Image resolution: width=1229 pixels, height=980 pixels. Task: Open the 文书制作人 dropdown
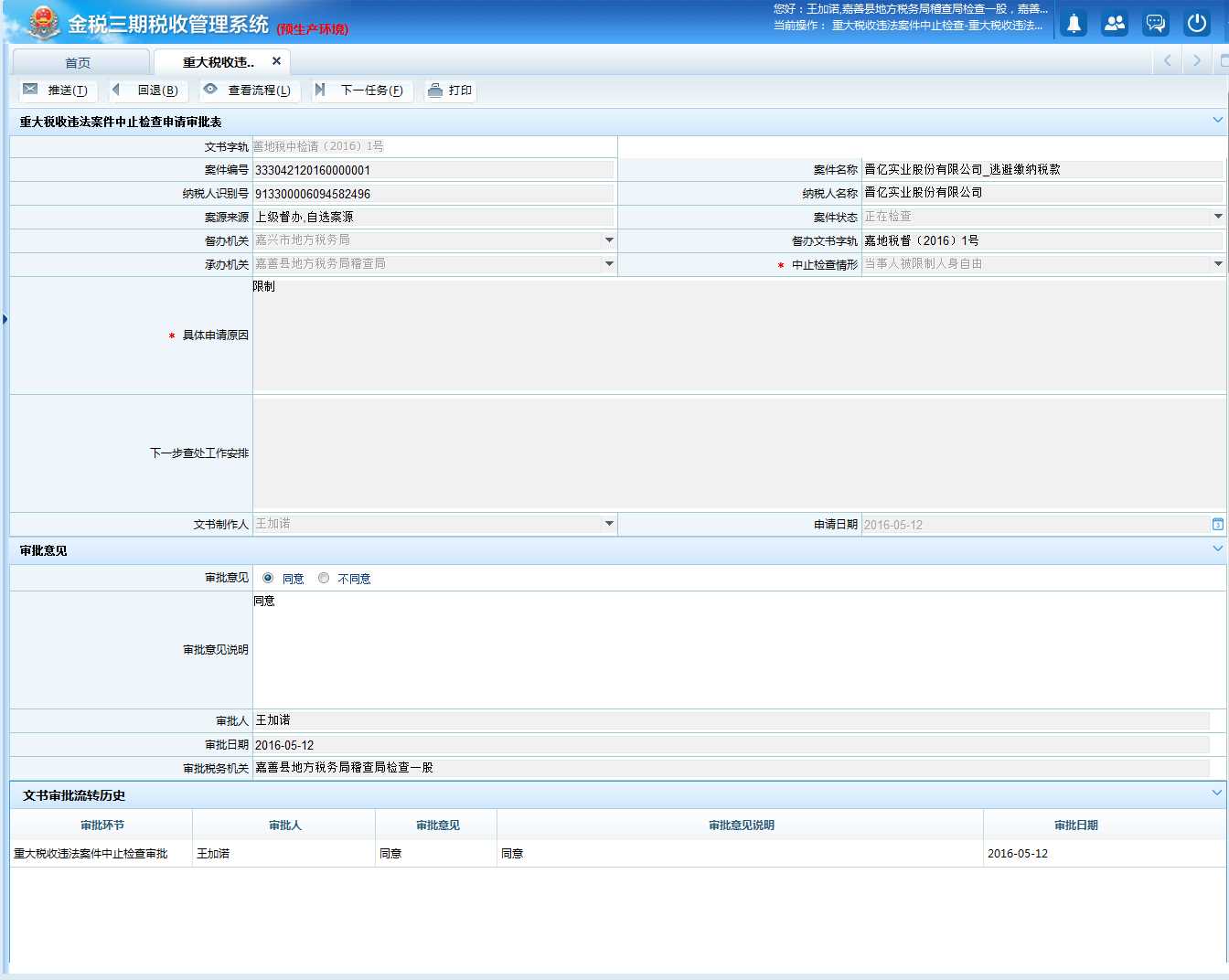click(x=609, y=524)
